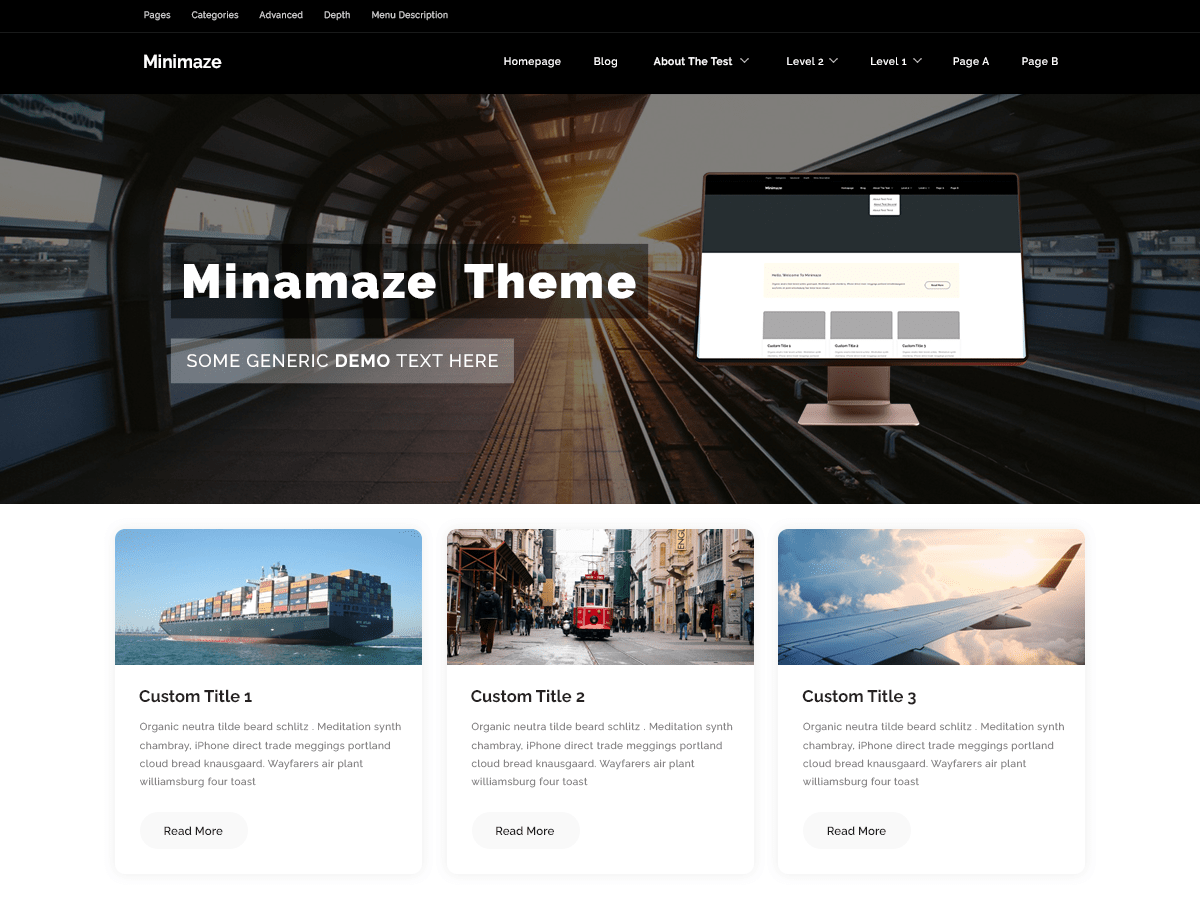Open Page B from the navigation
Image resolution: width=1200 pixels, height=900 pixels.
click(1040, 61)
